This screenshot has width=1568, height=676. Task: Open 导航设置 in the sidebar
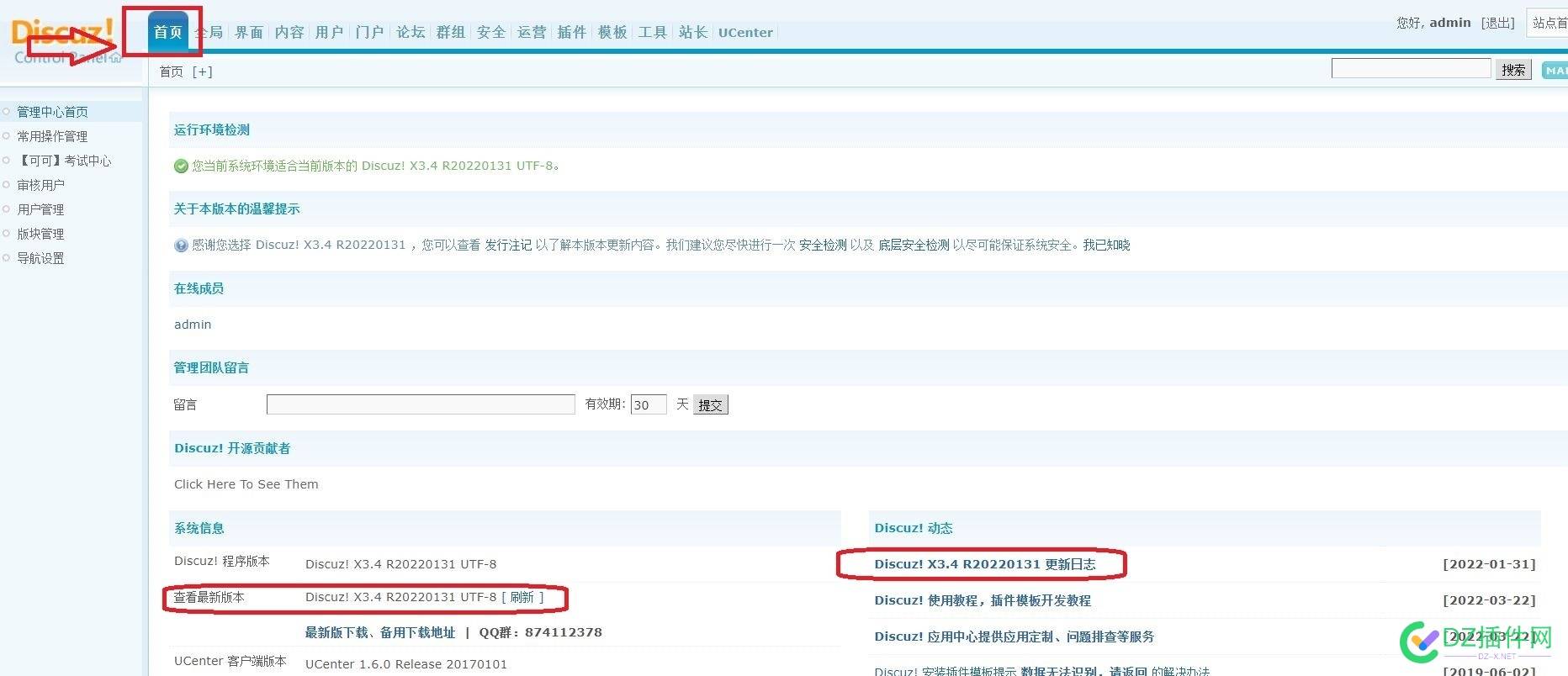pos(40,258)
